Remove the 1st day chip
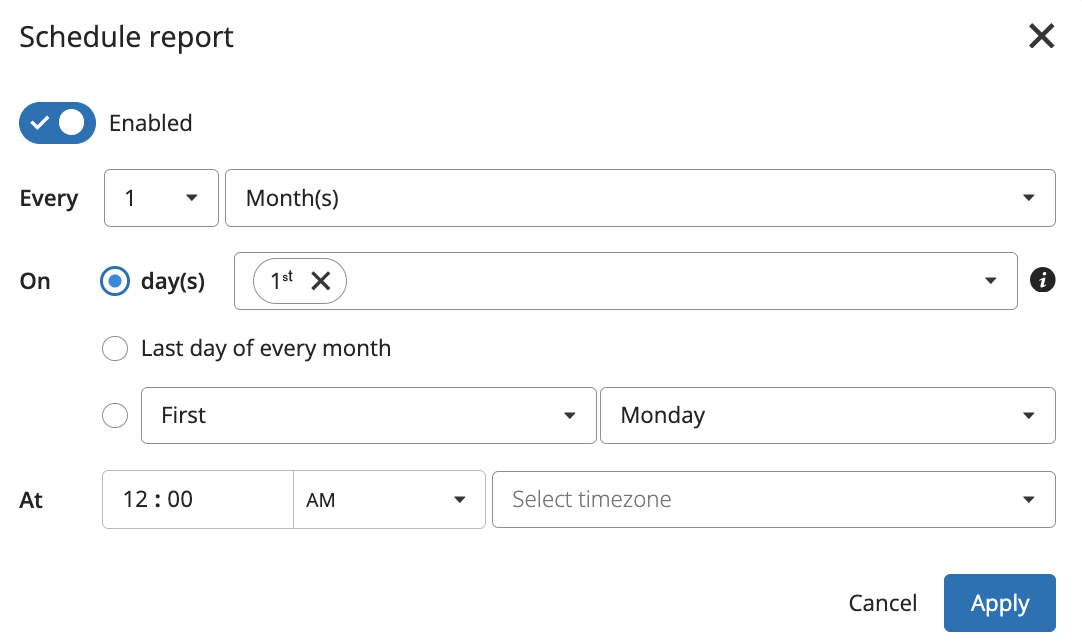Viewport: 1082px width, 644px height. 320,281
